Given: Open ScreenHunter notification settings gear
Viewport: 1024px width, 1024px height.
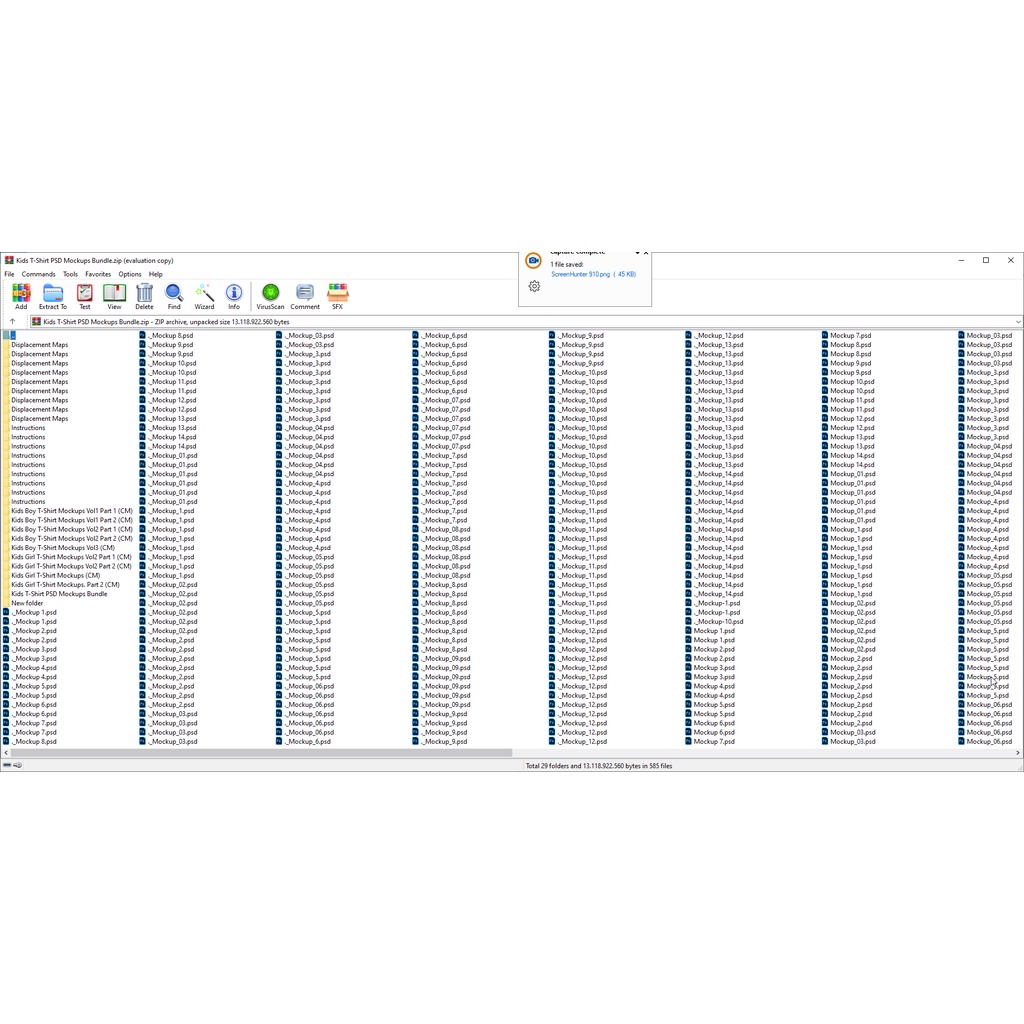Looking at the screenshot, I should [x=534, y=286].
